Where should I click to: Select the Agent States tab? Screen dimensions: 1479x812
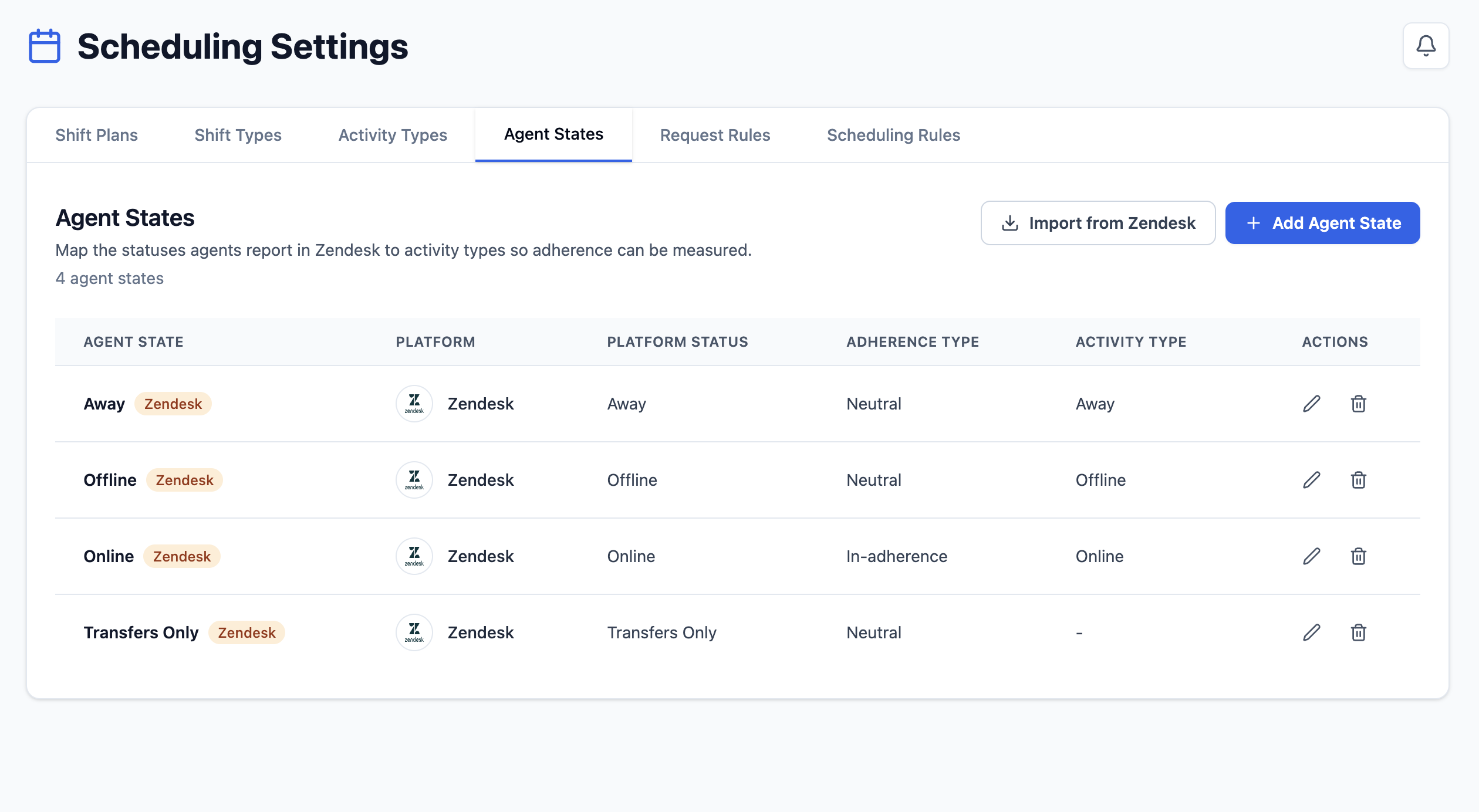tap(553, 134)
